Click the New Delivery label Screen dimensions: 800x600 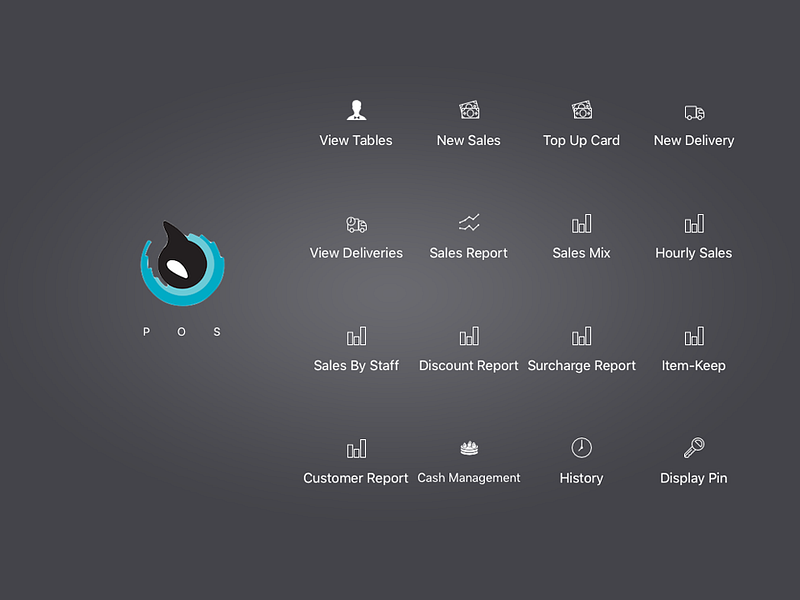[x=694, y=141]
